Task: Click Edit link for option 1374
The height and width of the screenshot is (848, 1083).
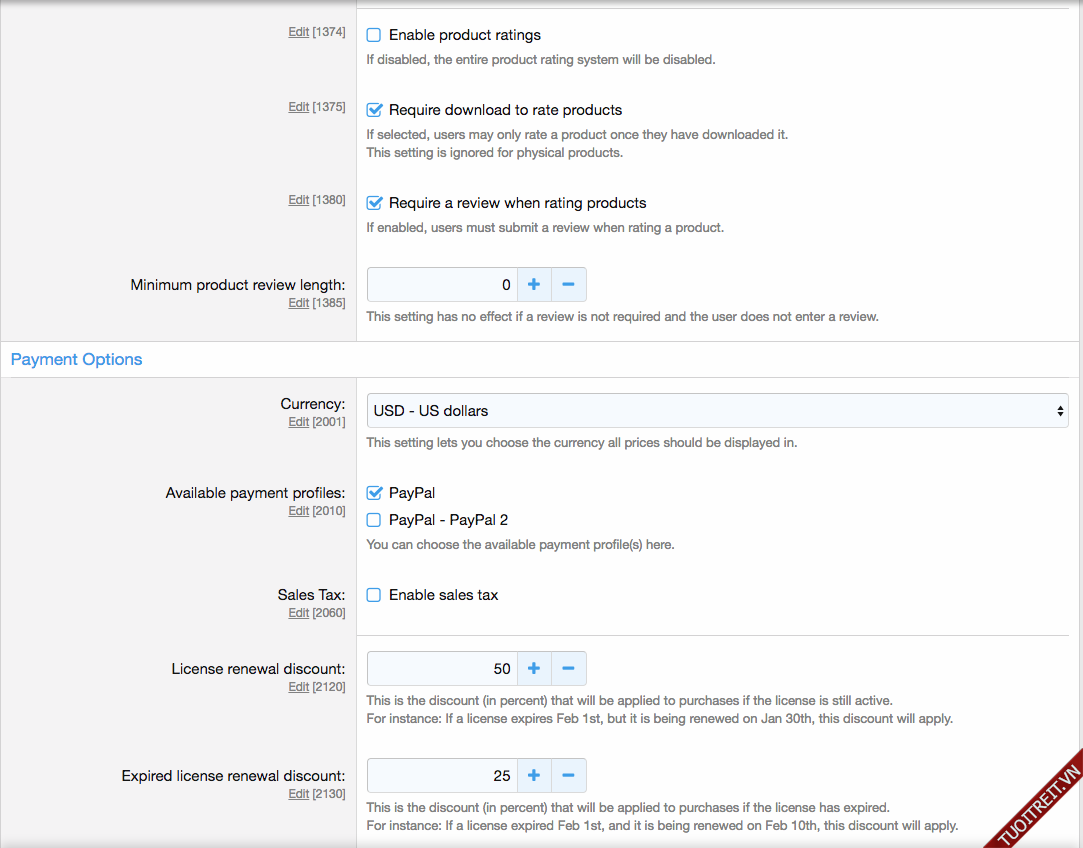Action: 298,32
